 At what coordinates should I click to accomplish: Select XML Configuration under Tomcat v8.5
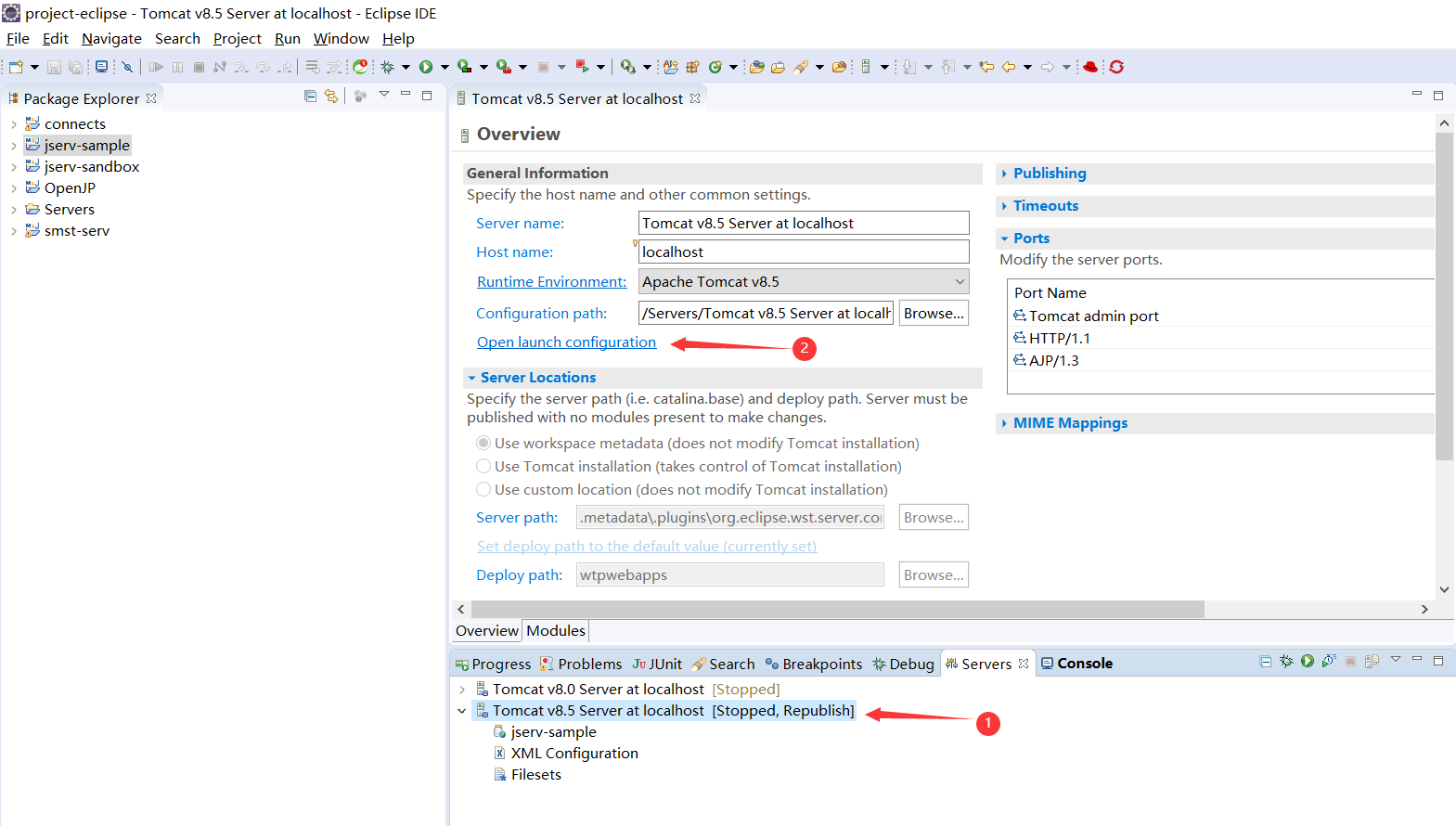tap(566, 754)
